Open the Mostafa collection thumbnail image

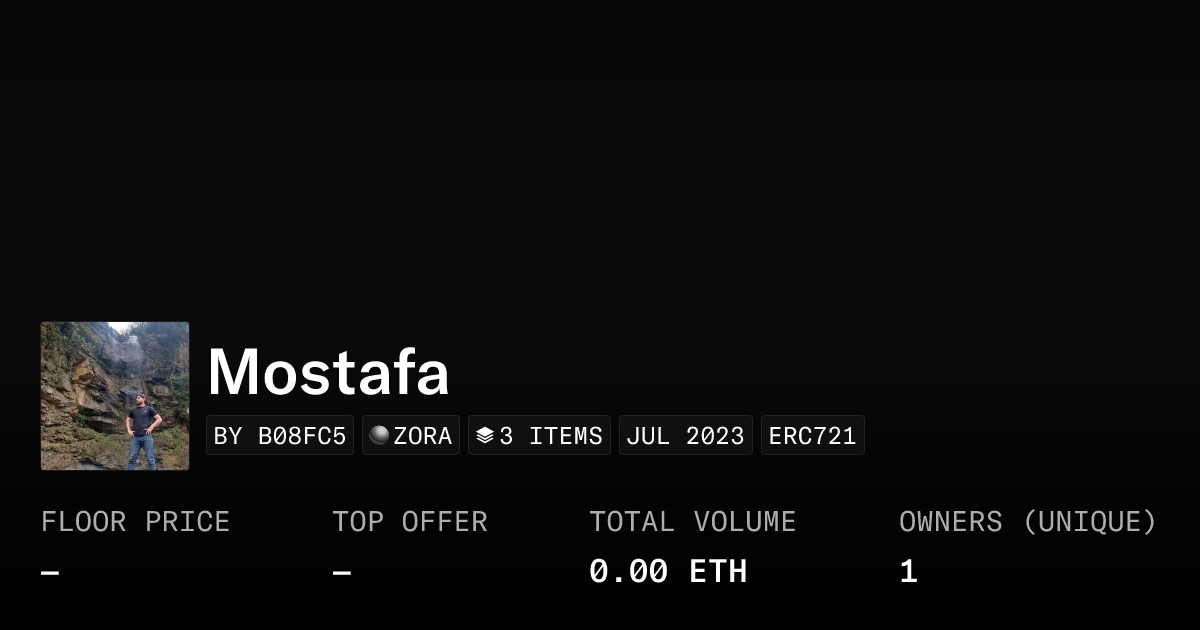[115, 396]
